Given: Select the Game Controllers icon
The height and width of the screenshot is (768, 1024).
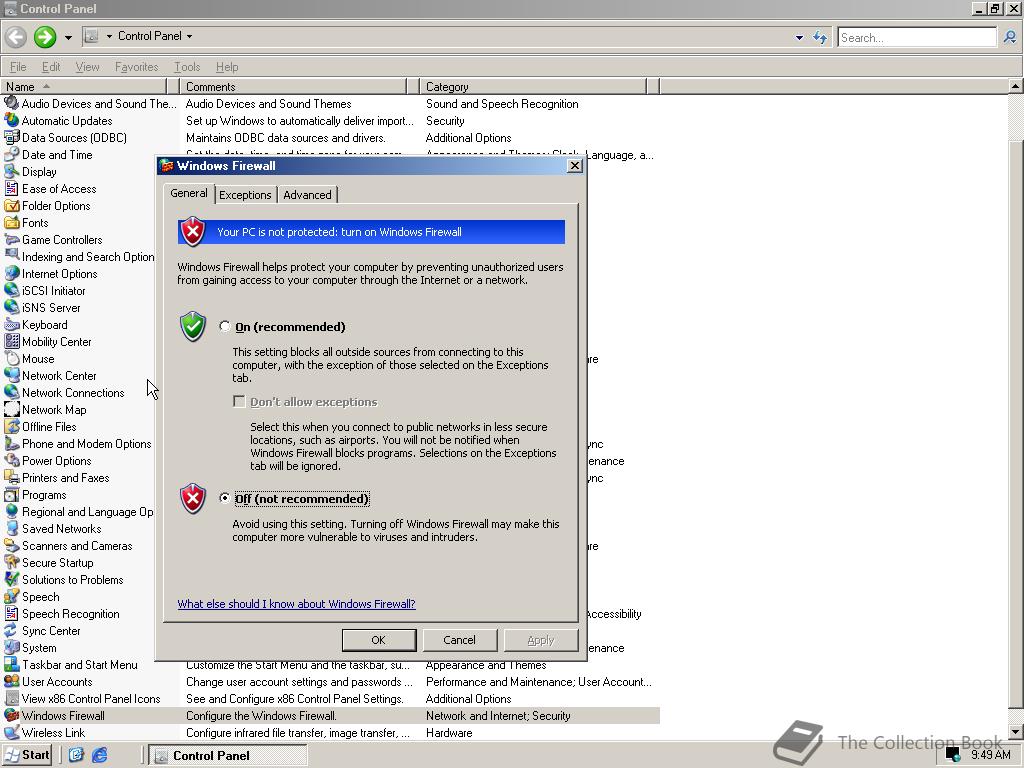Looking at the screenshot, I should point(11,239).
